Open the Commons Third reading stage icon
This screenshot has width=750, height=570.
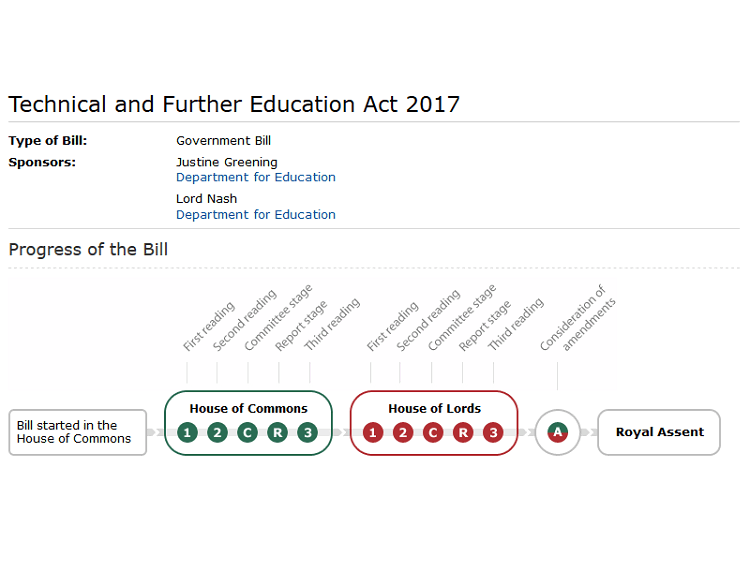coord(308,432)
